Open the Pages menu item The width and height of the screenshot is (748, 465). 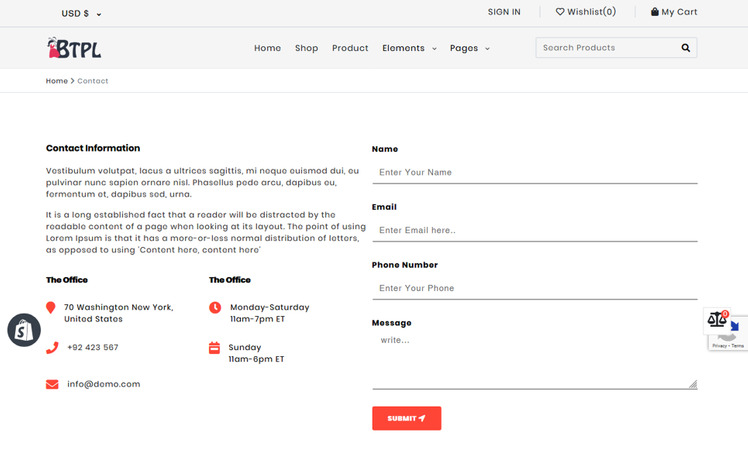464,48
